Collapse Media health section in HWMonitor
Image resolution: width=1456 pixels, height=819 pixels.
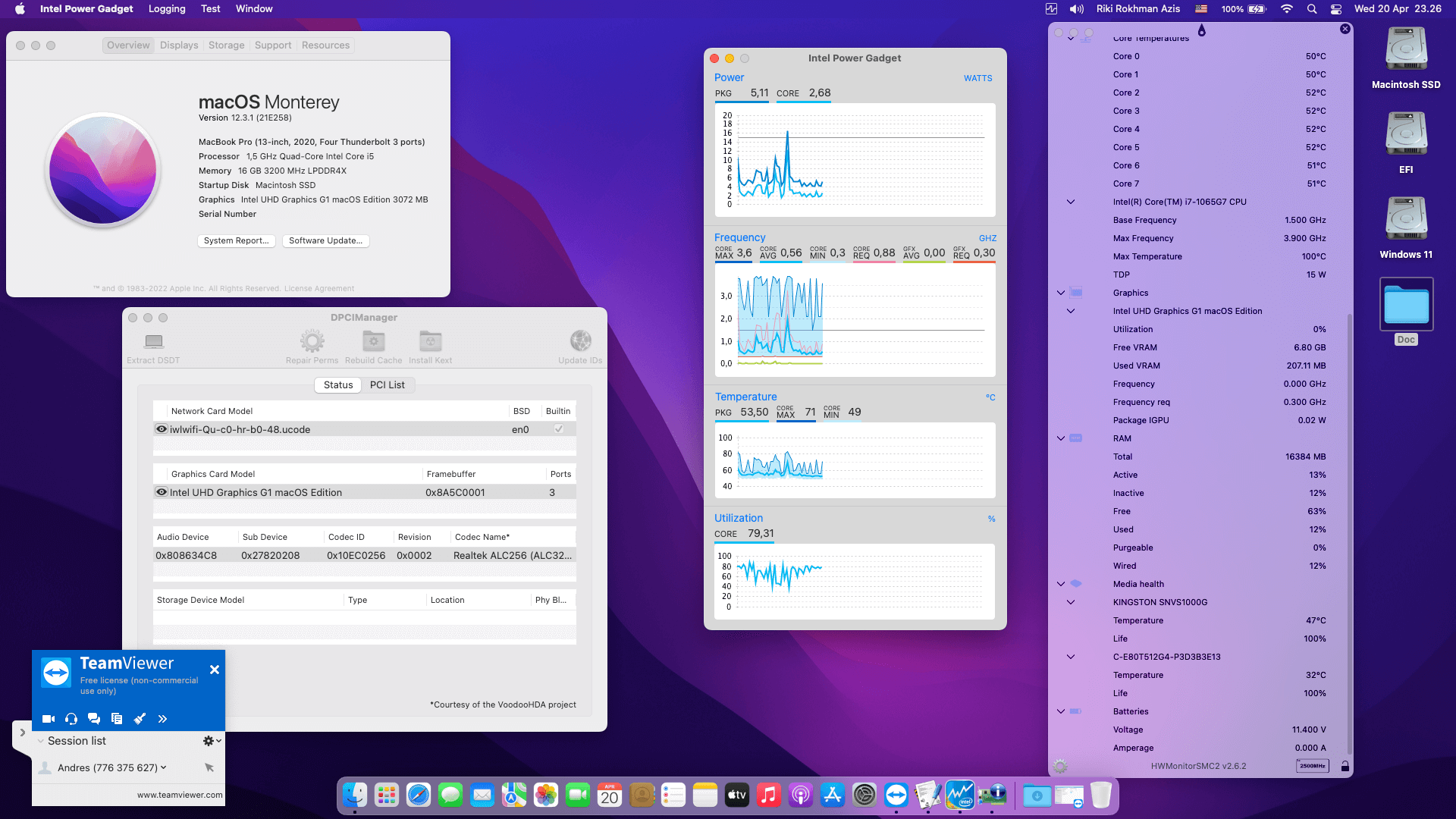coord(1061,584)
